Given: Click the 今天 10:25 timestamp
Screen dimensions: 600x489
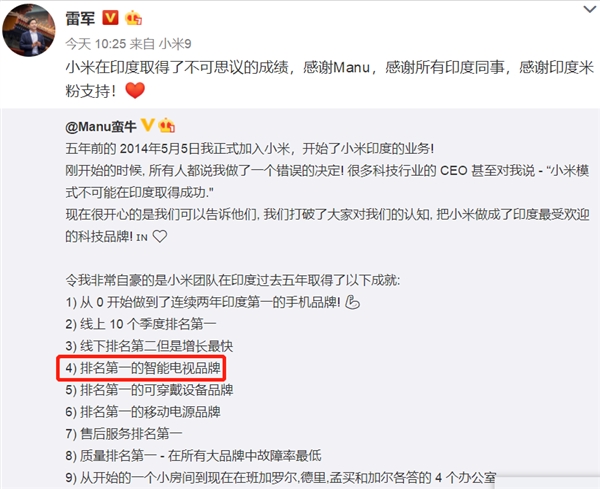Looking at the screenshot, I should point(96,44).
